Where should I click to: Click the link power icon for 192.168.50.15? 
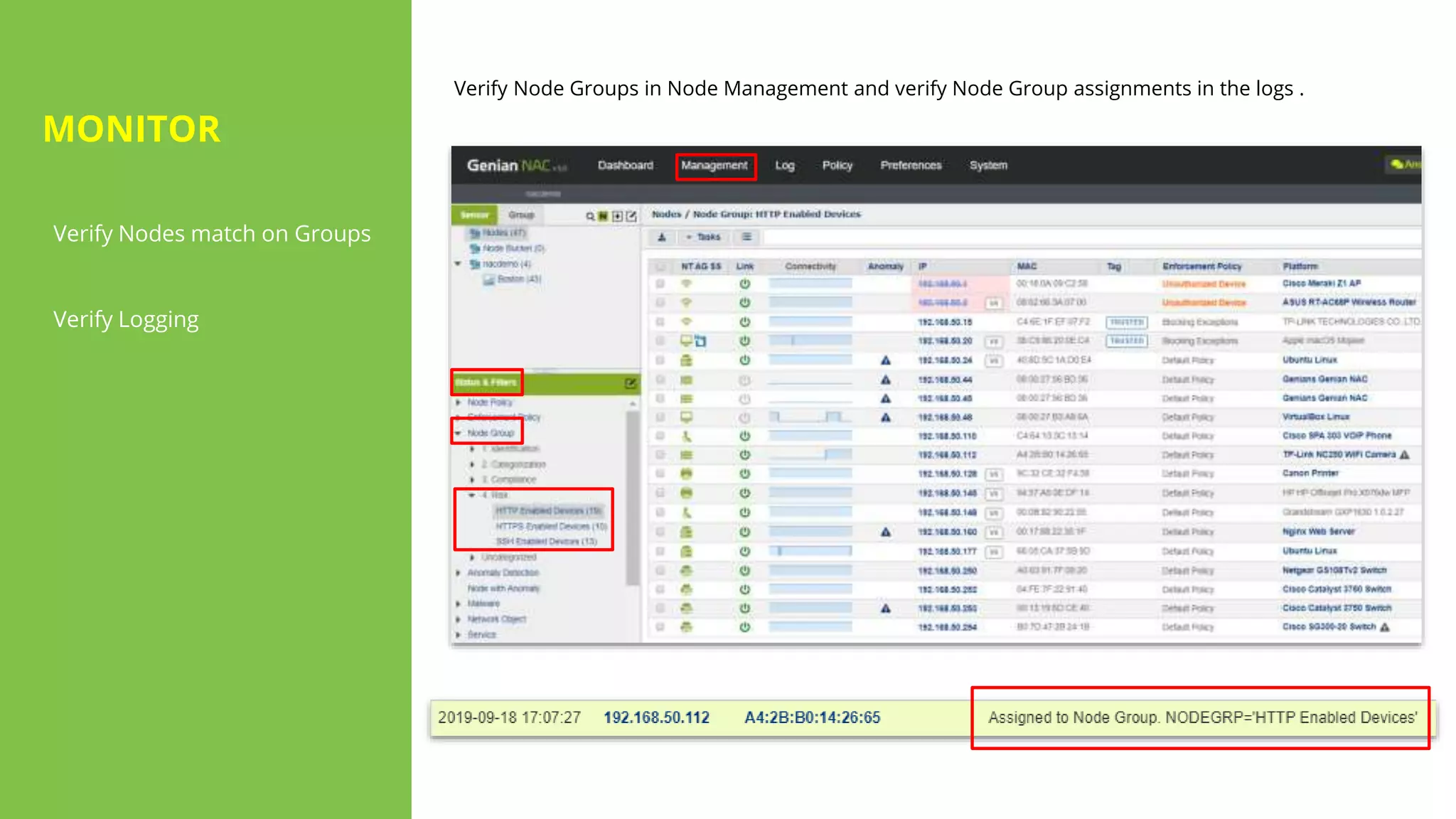[744, 322]
